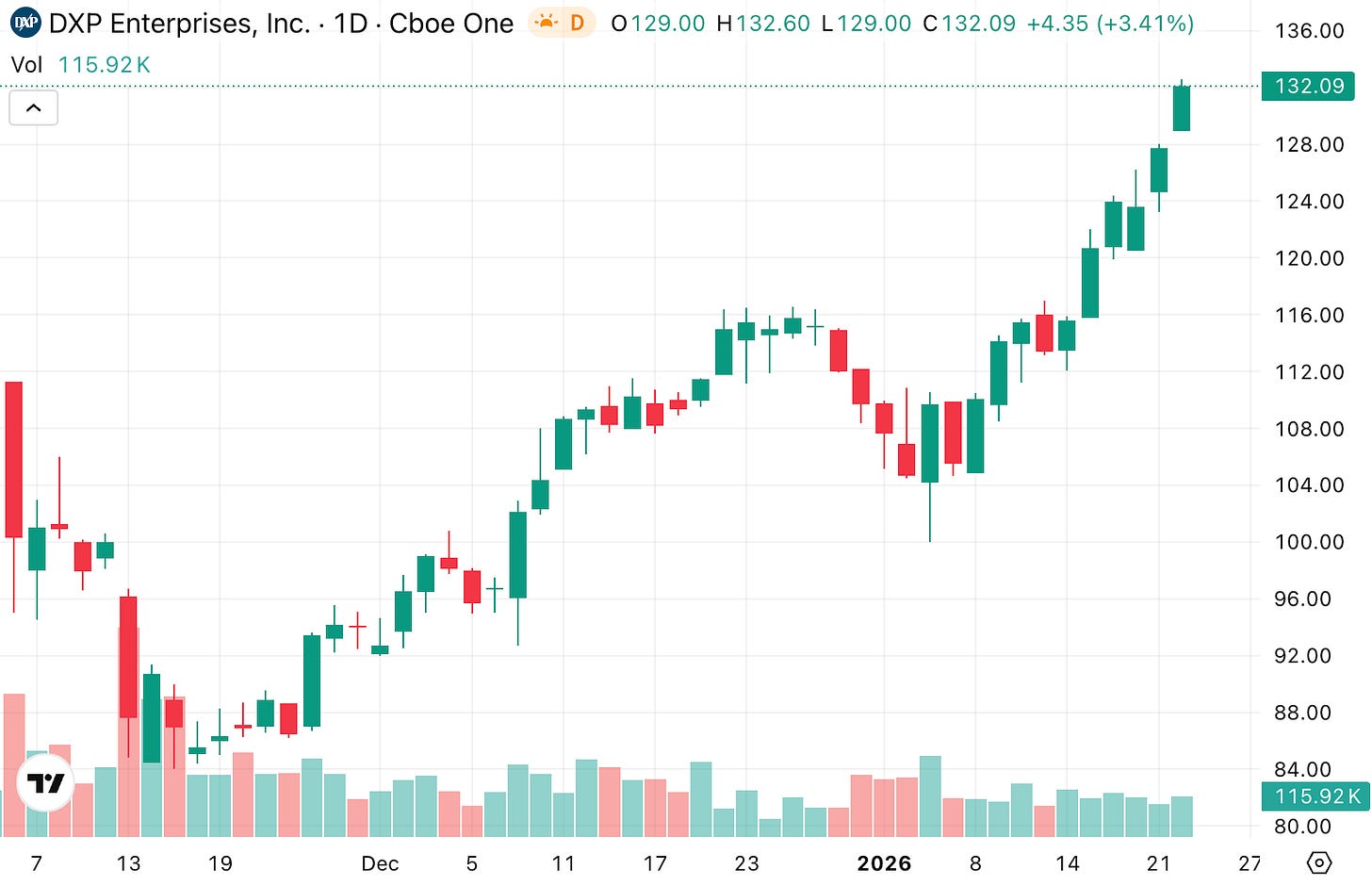Collapse the legend using the chevron button
The height and width of the screenshot is (886, 1372).
tap(33, 107)
